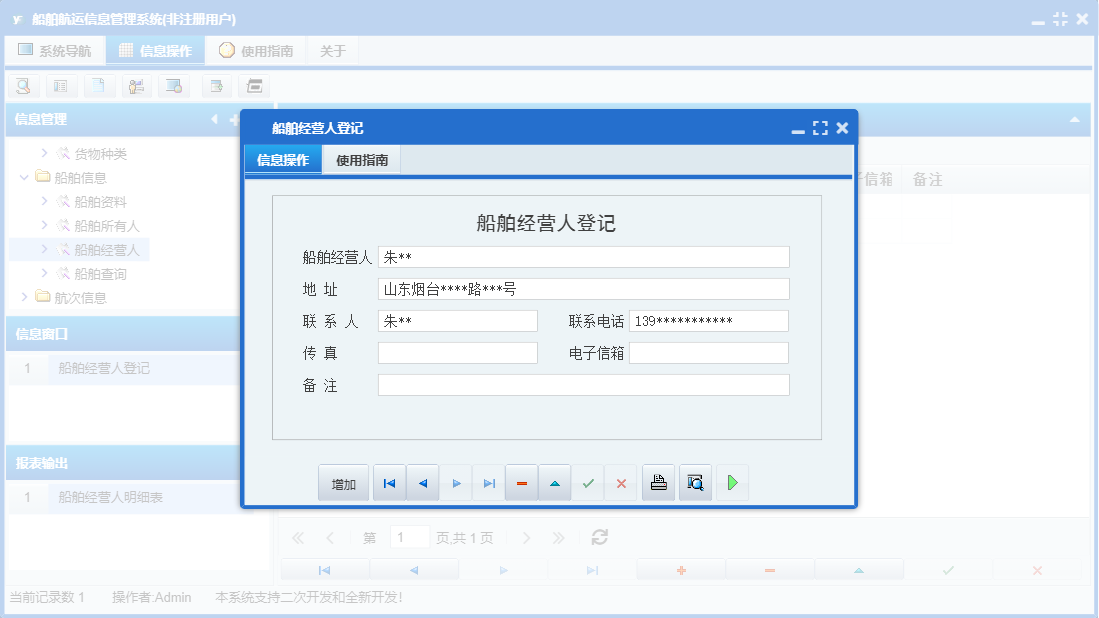Click the print icon in the dialog
Viewport: 1099px width, 618px height.
tap(658, 482)
